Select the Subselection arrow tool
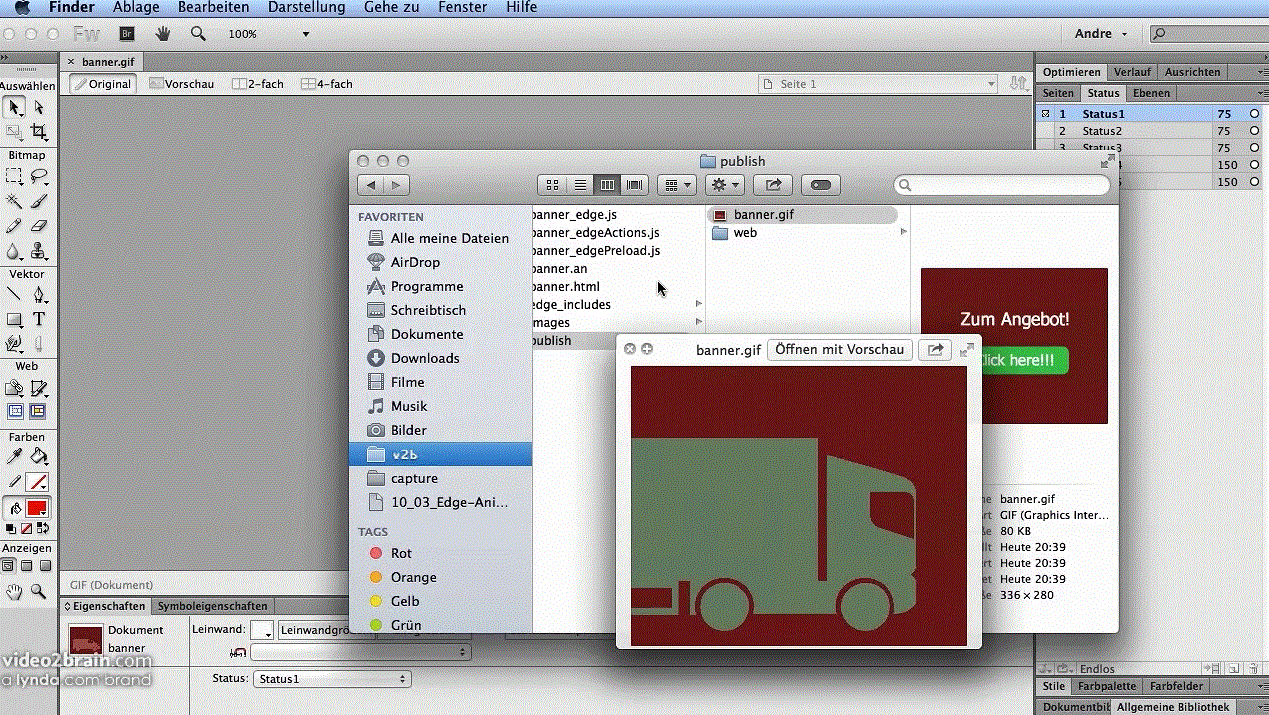This screenshot has width=1269, height=715. pyautogui.click(x=39, y=107)
